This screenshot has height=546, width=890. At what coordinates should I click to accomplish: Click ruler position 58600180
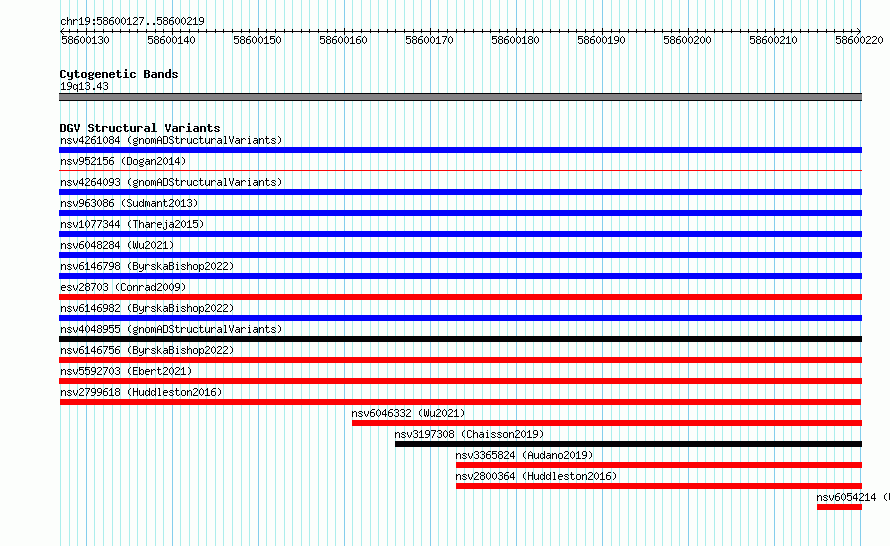515,40
